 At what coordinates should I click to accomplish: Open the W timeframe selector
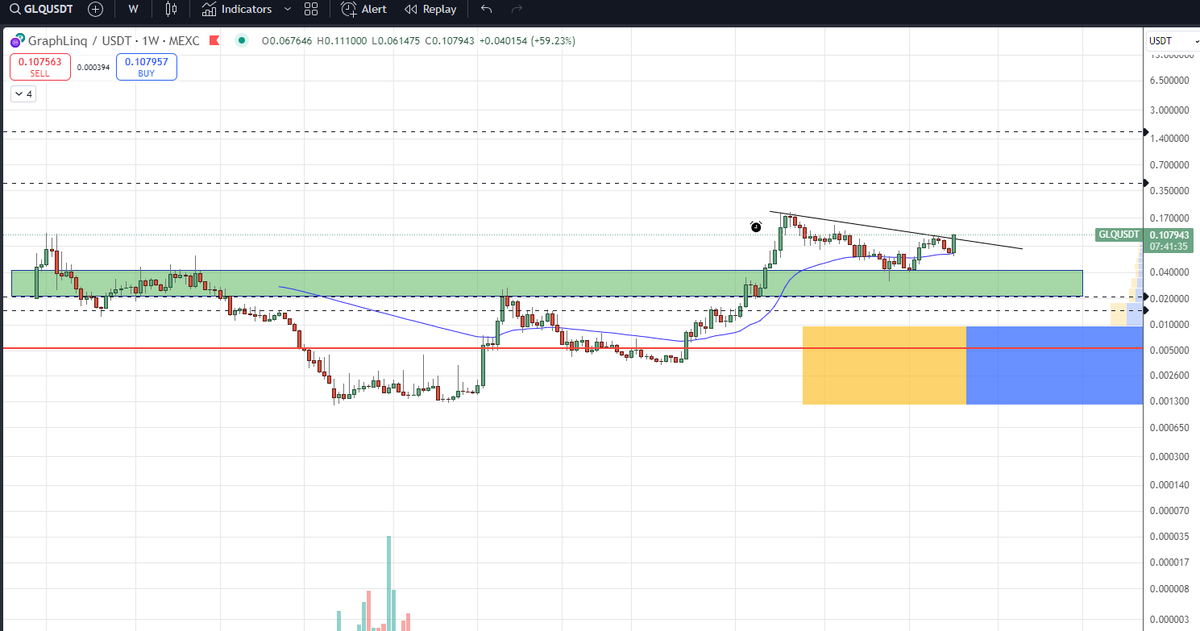(133, 9)
